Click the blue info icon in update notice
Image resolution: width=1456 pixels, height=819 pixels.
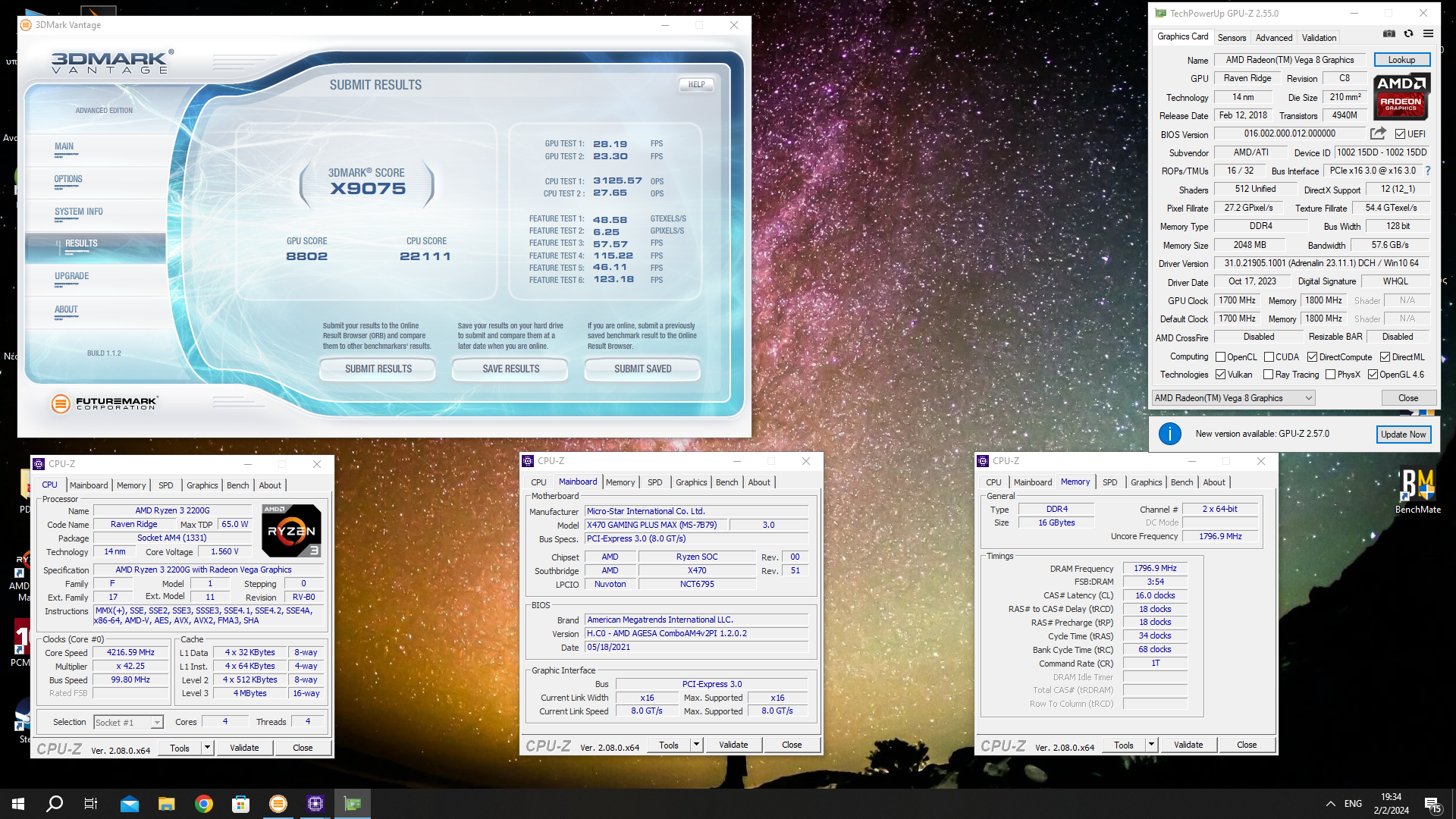[1170, 434]
